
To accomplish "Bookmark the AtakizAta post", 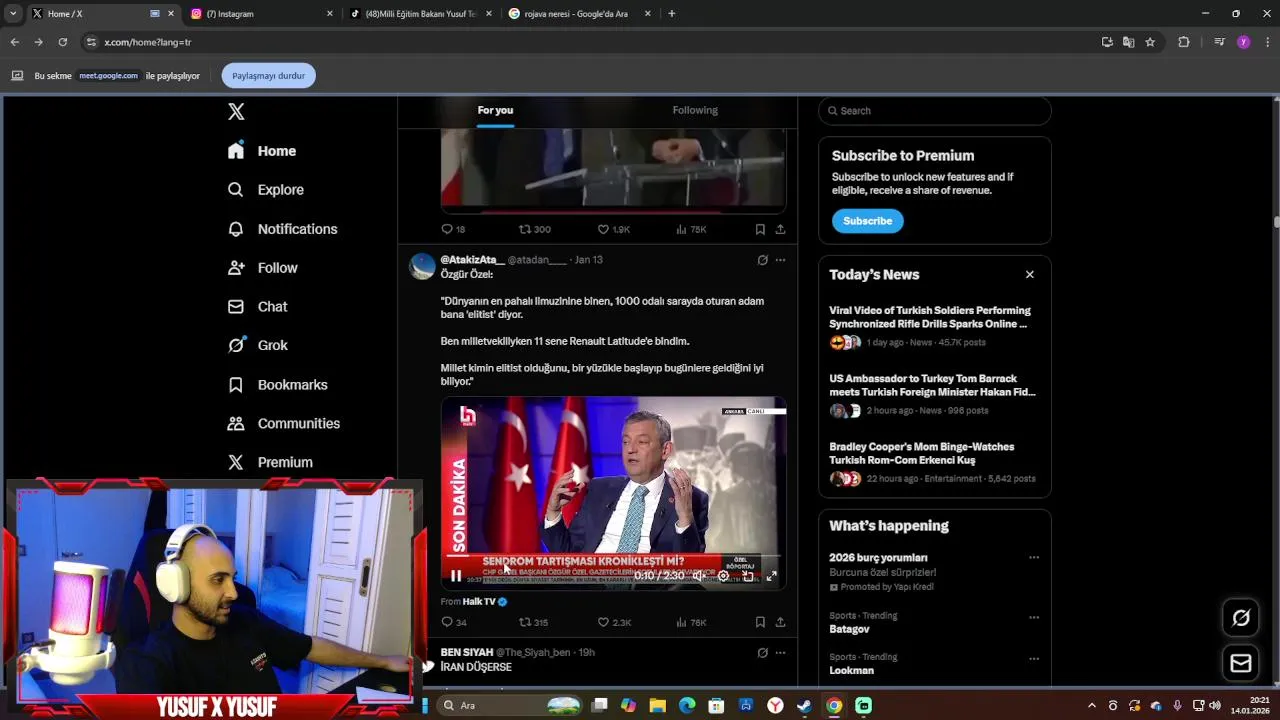I will tap(760, 622).
